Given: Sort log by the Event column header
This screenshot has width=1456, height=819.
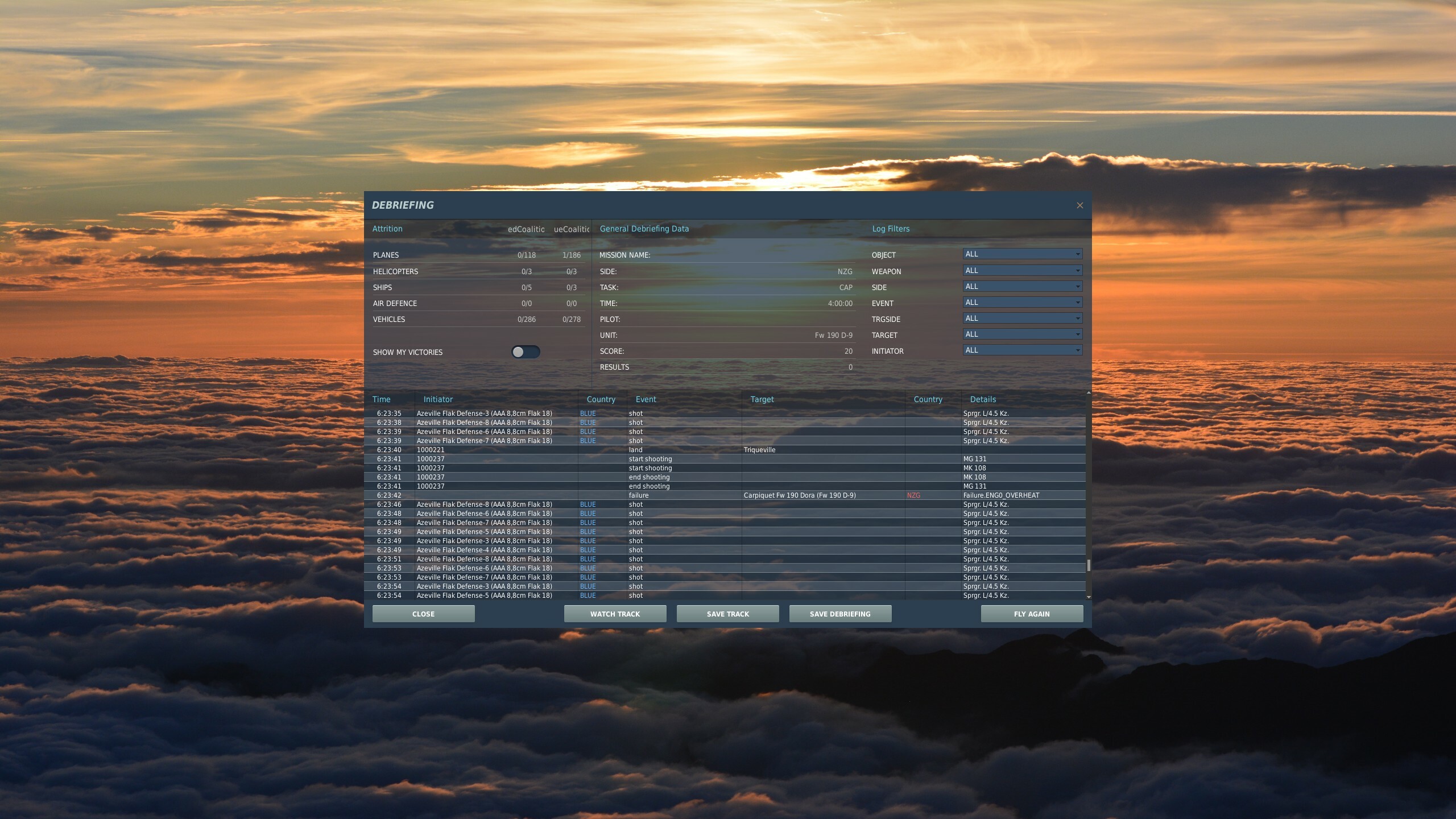Looking at the screenshot, I should 646,399.
